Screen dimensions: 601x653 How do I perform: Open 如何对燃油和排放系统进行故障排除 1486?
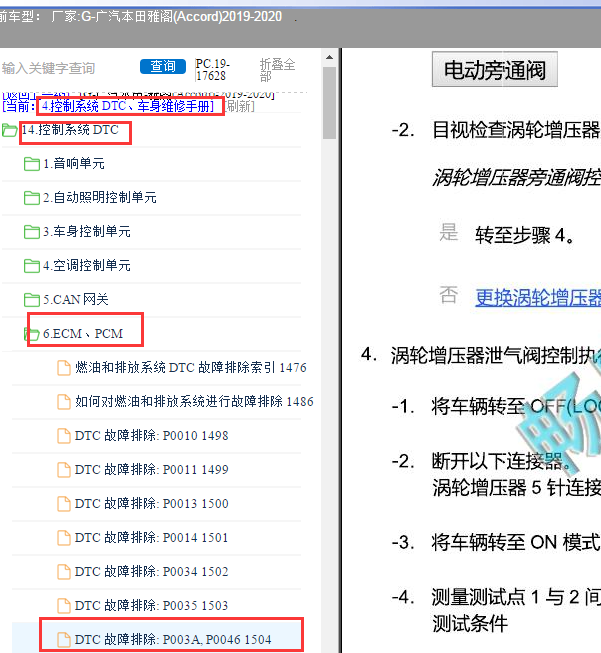pos(194,402)
